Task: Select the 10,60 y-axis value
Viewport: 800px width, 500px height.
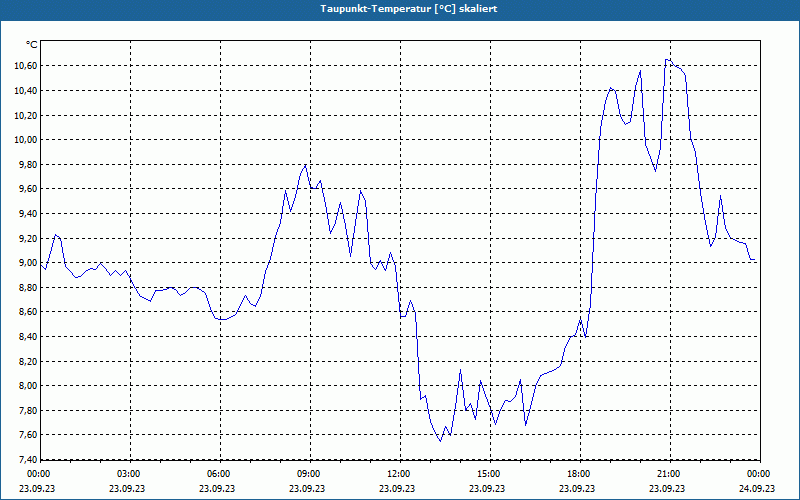Action: pos(24,66)
